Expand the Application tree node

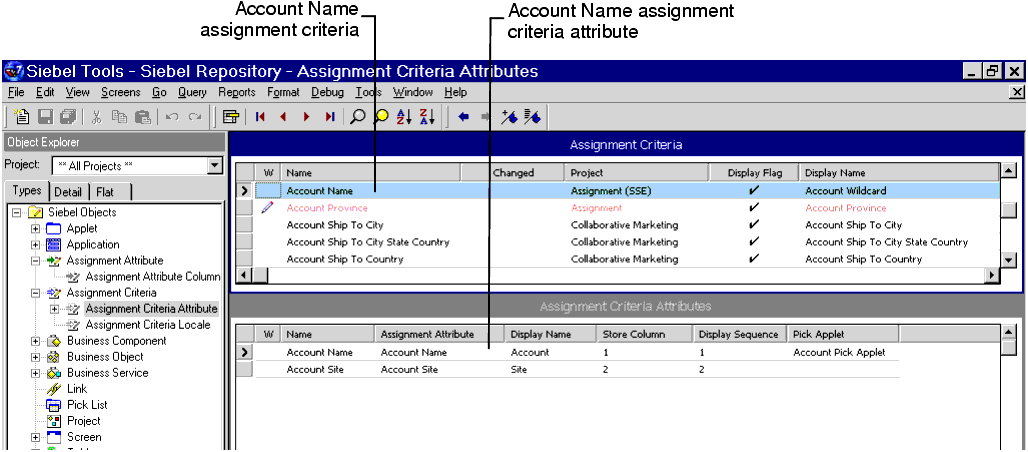click(x=35, y=245)
